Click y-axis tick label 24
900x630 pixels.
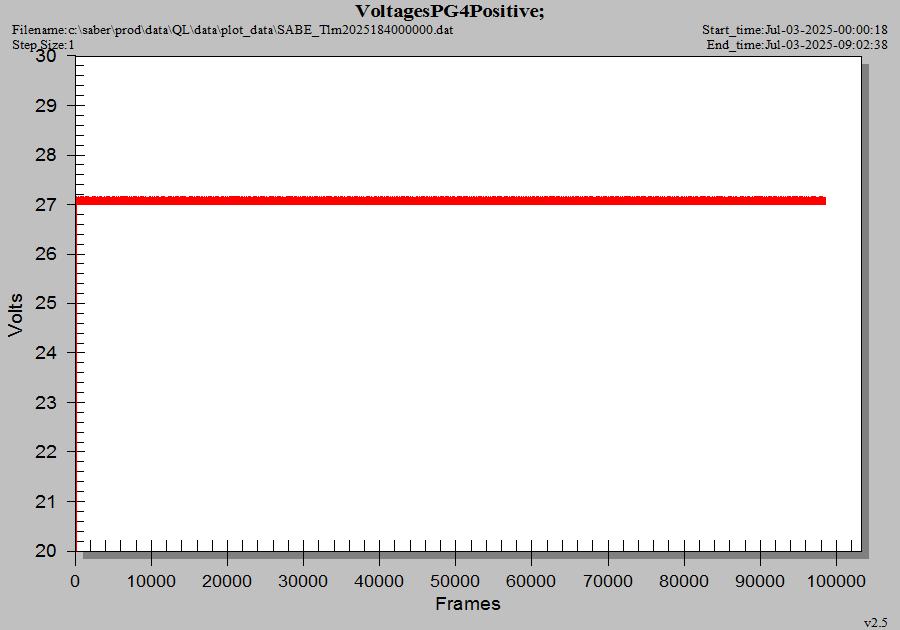pyautogui.click(x=46, y=352)
